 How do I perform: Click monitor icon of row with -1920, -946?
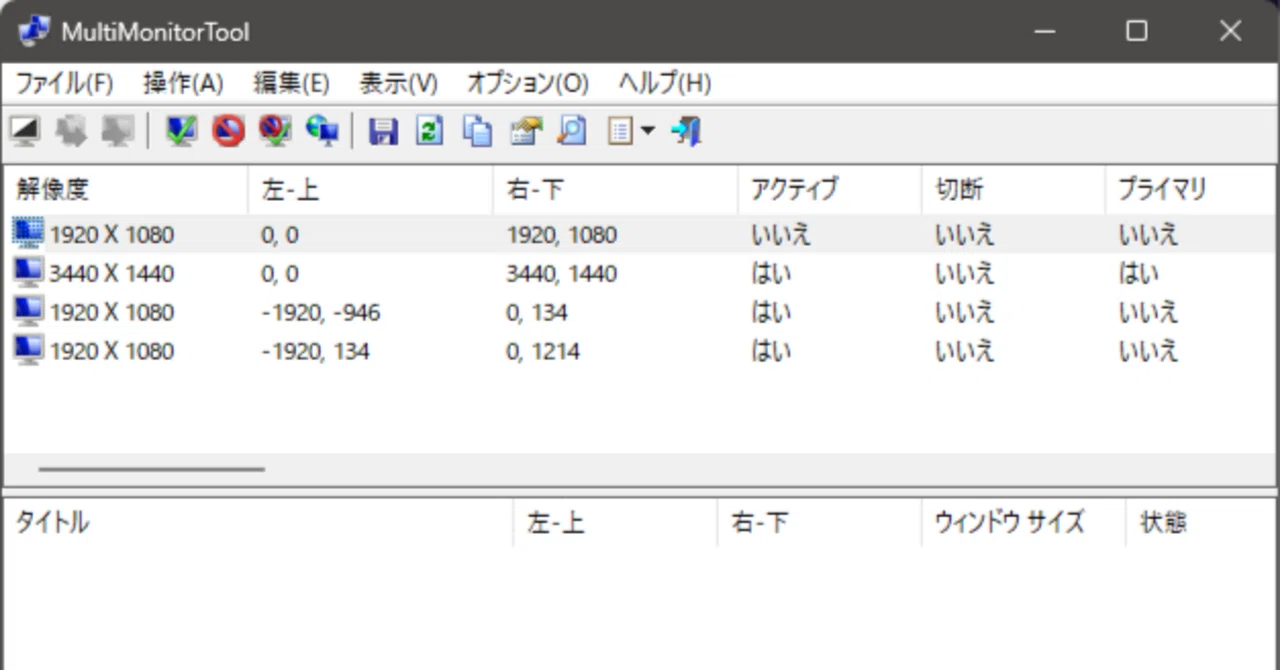pos(28,312)
